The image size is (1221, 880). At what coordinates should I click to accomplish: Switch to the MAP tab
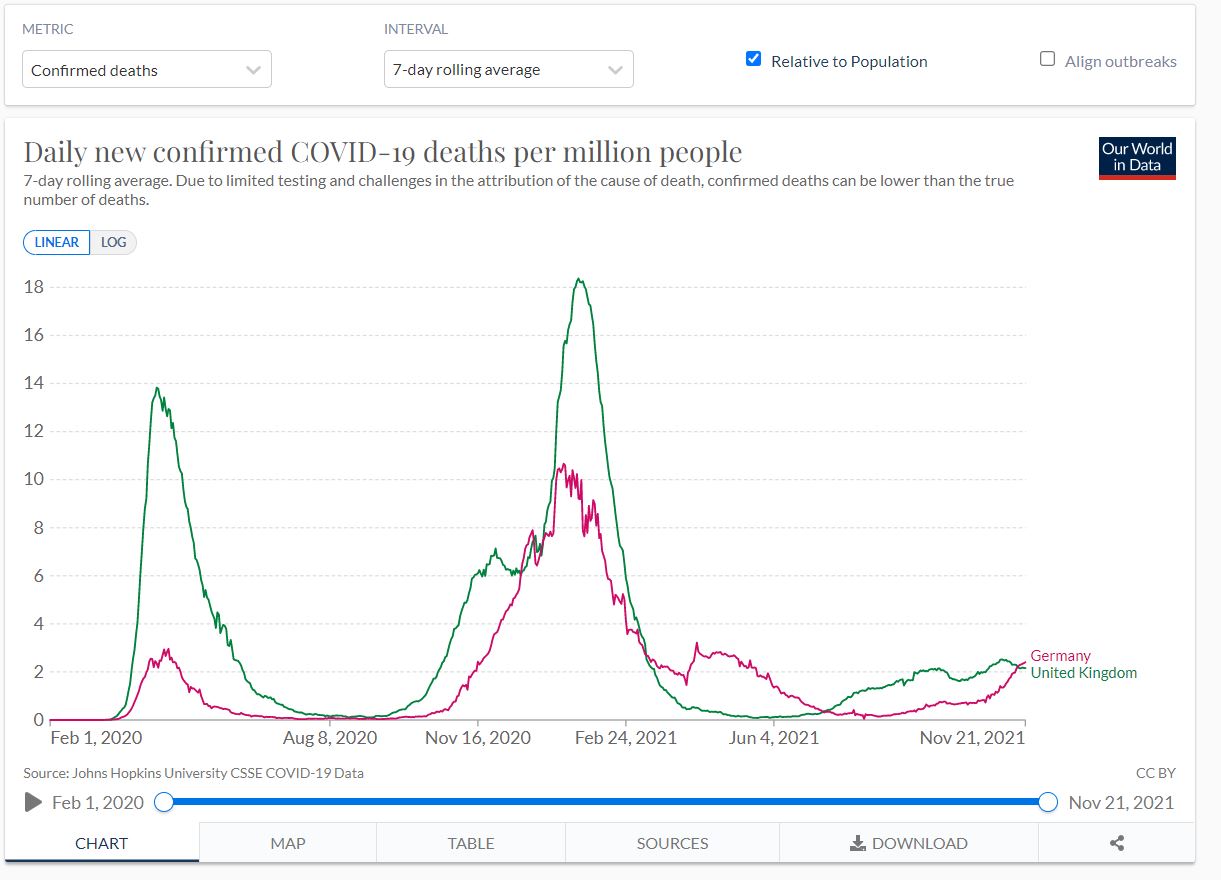pyautogui.click(x=288, y=843)
